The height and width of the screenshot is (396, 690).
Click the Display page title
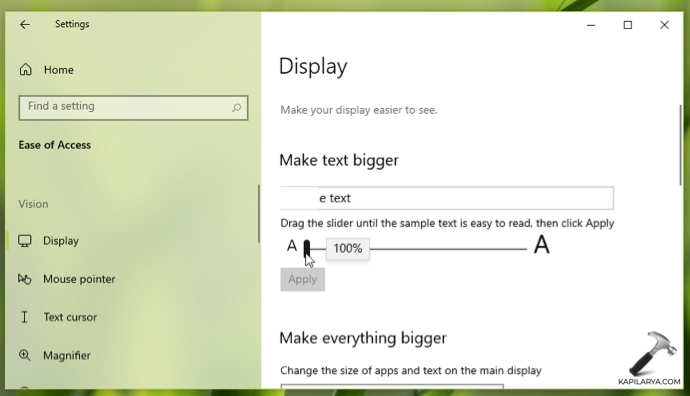point(313,67)
